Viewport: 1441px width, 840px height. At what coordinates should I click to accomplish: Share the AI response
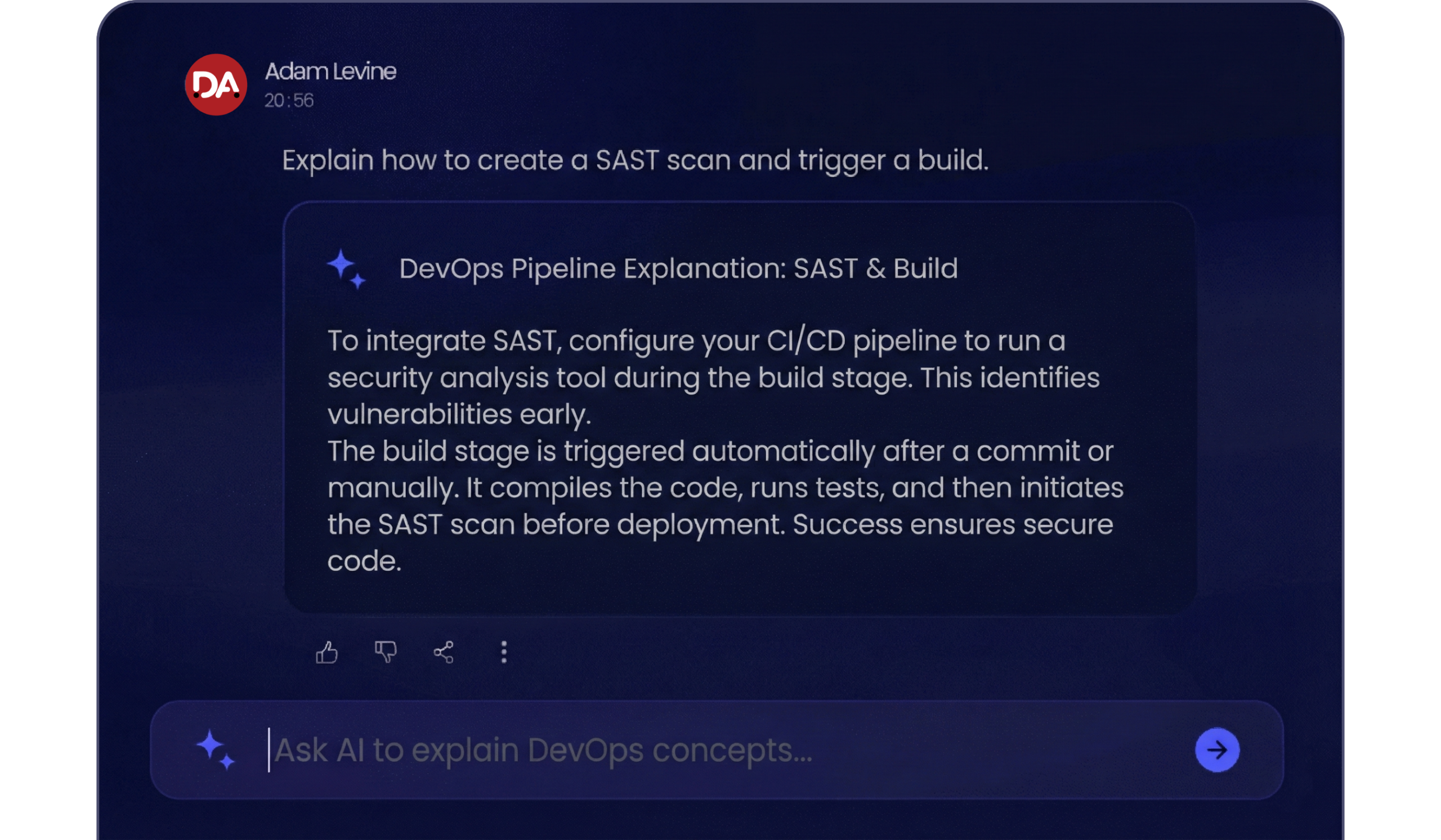pos(444,652)
